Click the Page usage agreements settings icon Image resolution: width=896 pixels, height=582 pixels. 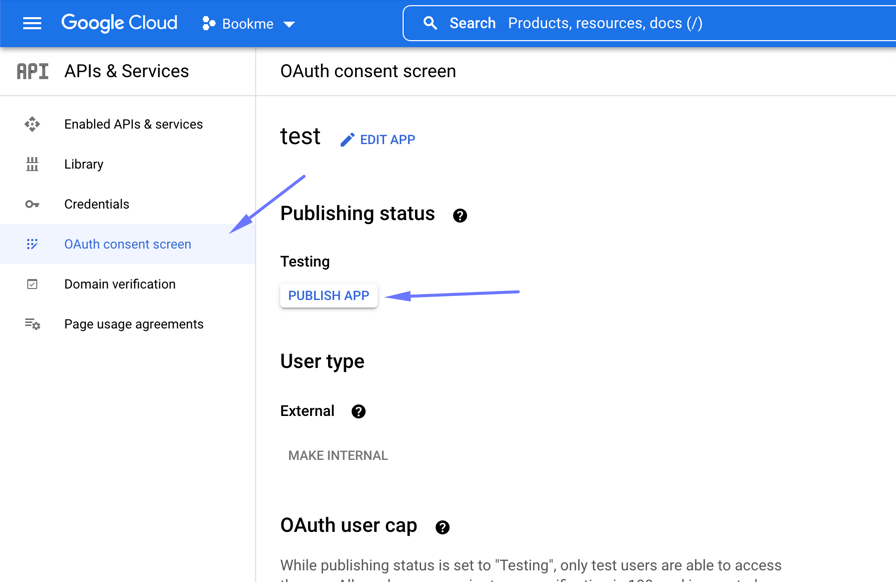pyautogui.click(x=32, y=324)
